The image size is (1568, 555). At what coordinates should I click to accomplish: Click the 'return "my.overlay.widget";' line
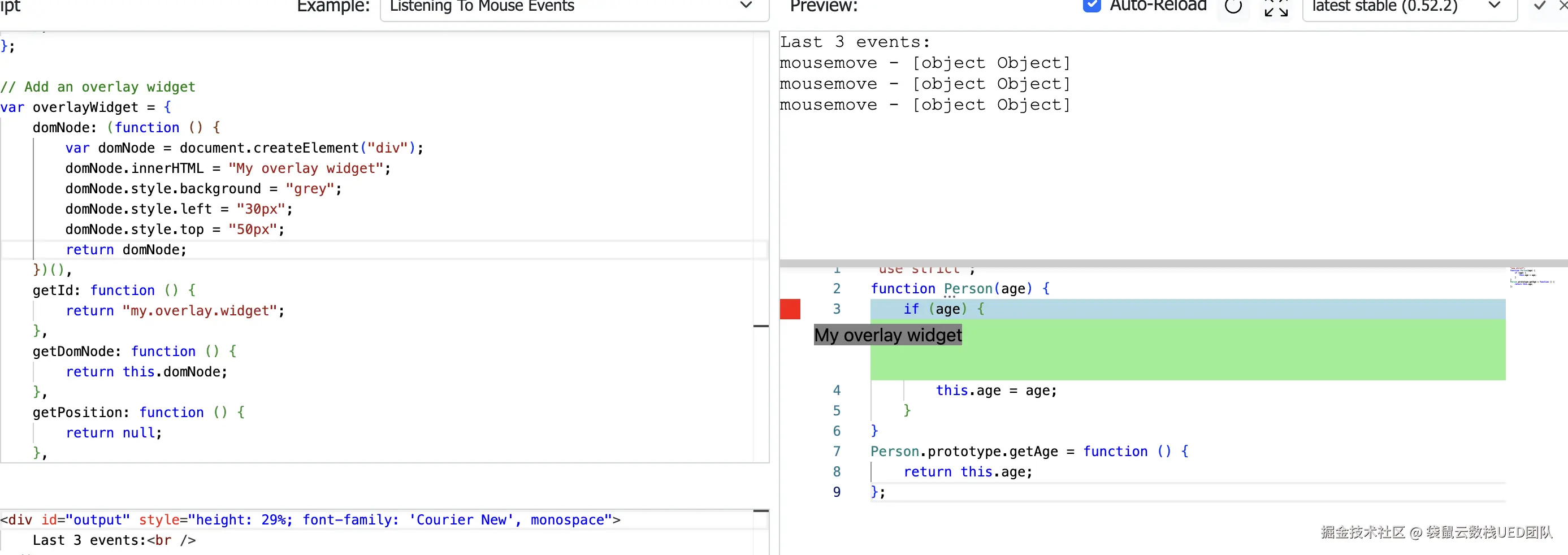175,311
